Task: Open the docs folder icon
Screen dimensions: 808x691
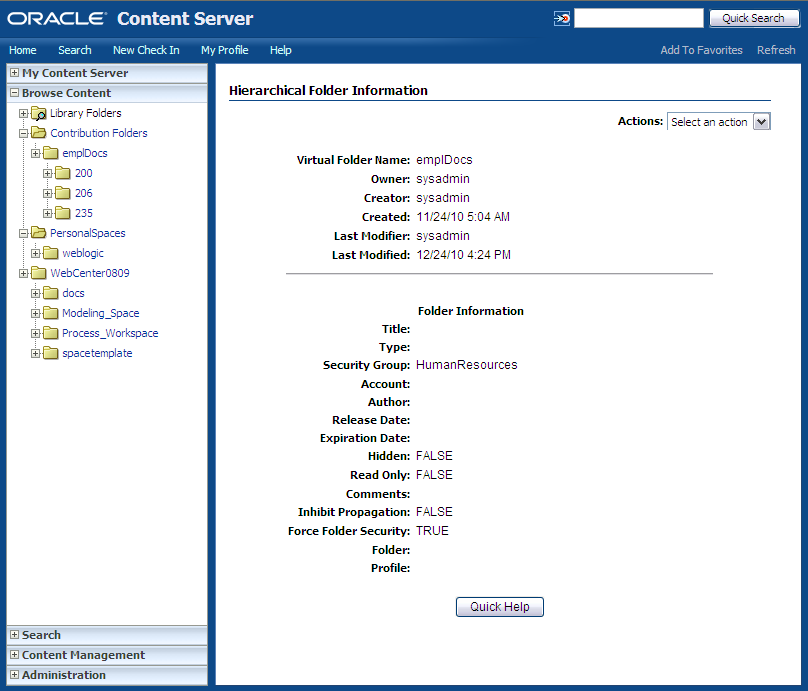Action: click(x=49, y=292)
